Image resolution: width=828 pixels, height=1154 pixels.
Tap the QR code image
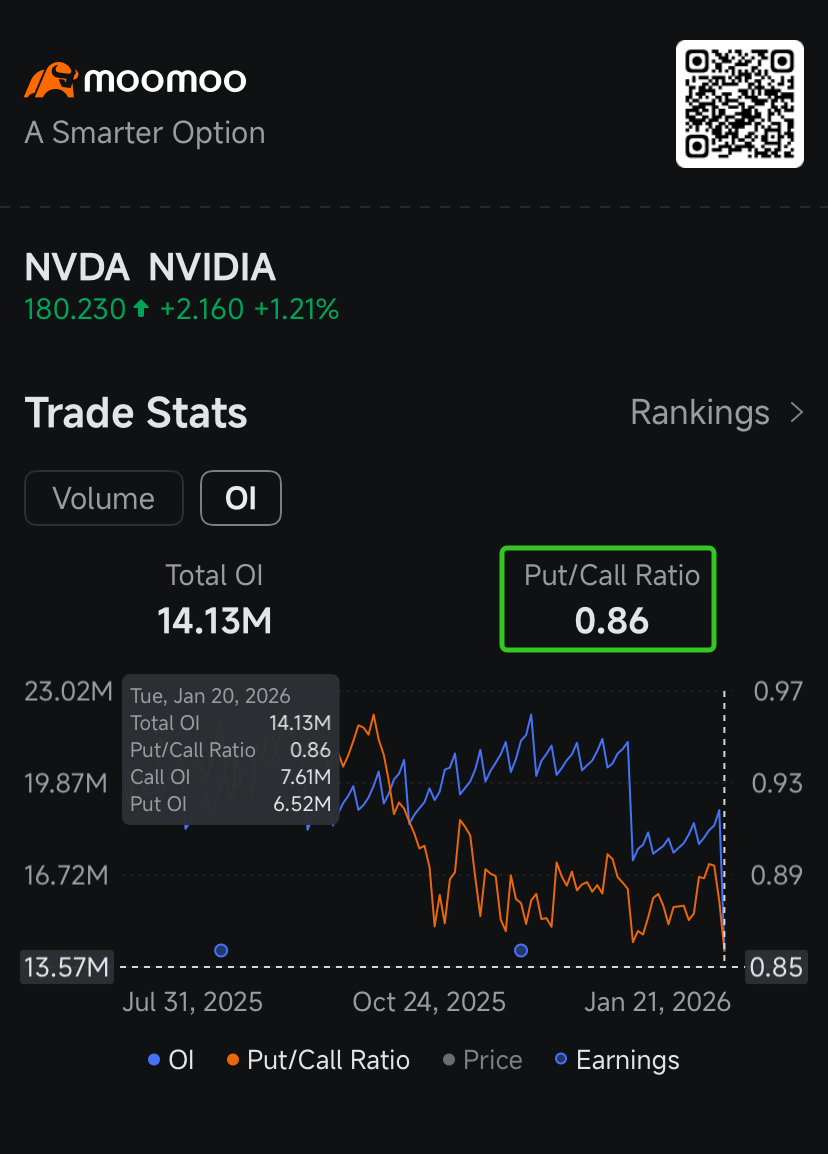pos(740,104)
